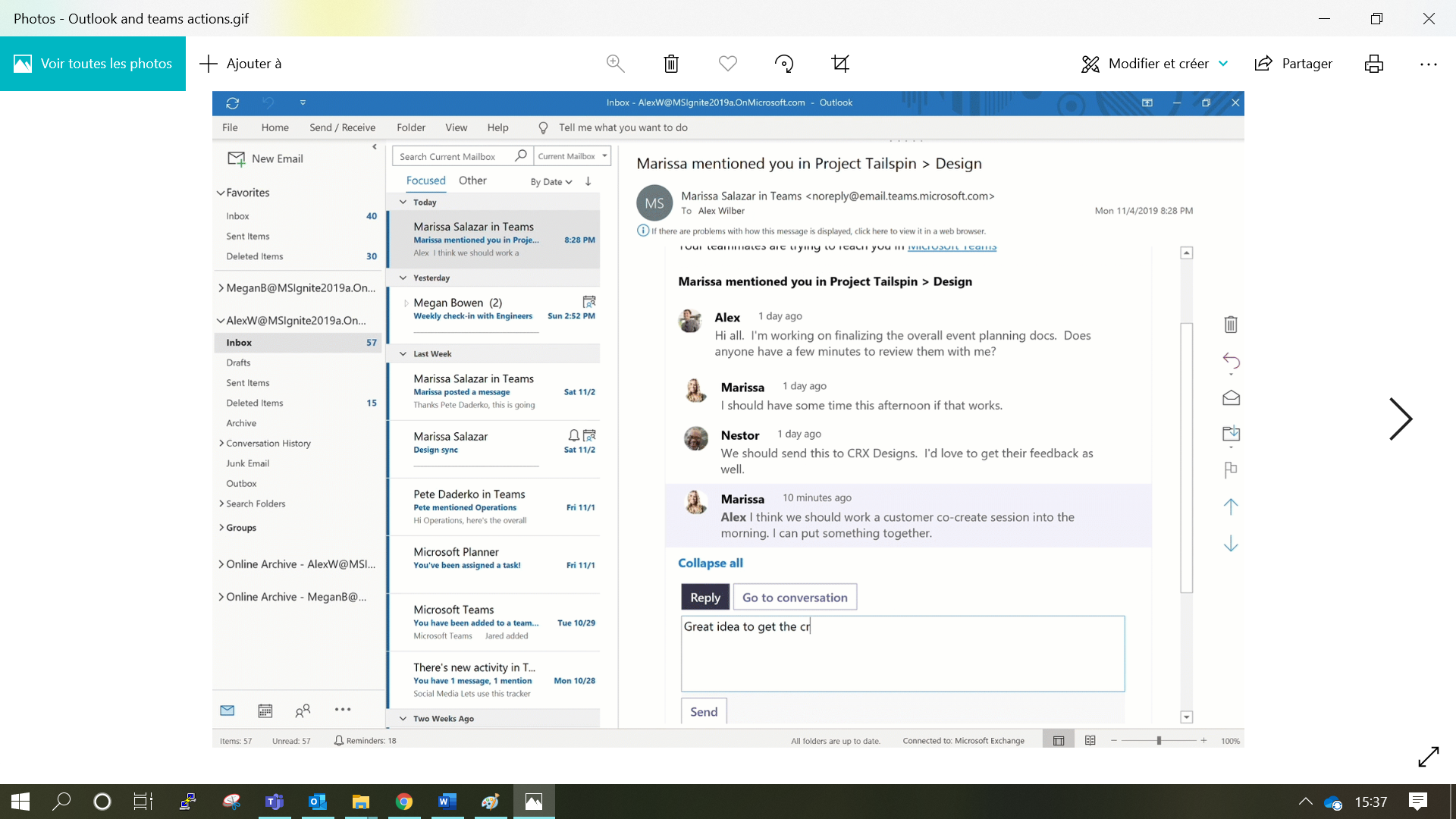Switch to the Other inbox tab
This screenshot has width=1456, height=819.
click(x=472, y=180)
